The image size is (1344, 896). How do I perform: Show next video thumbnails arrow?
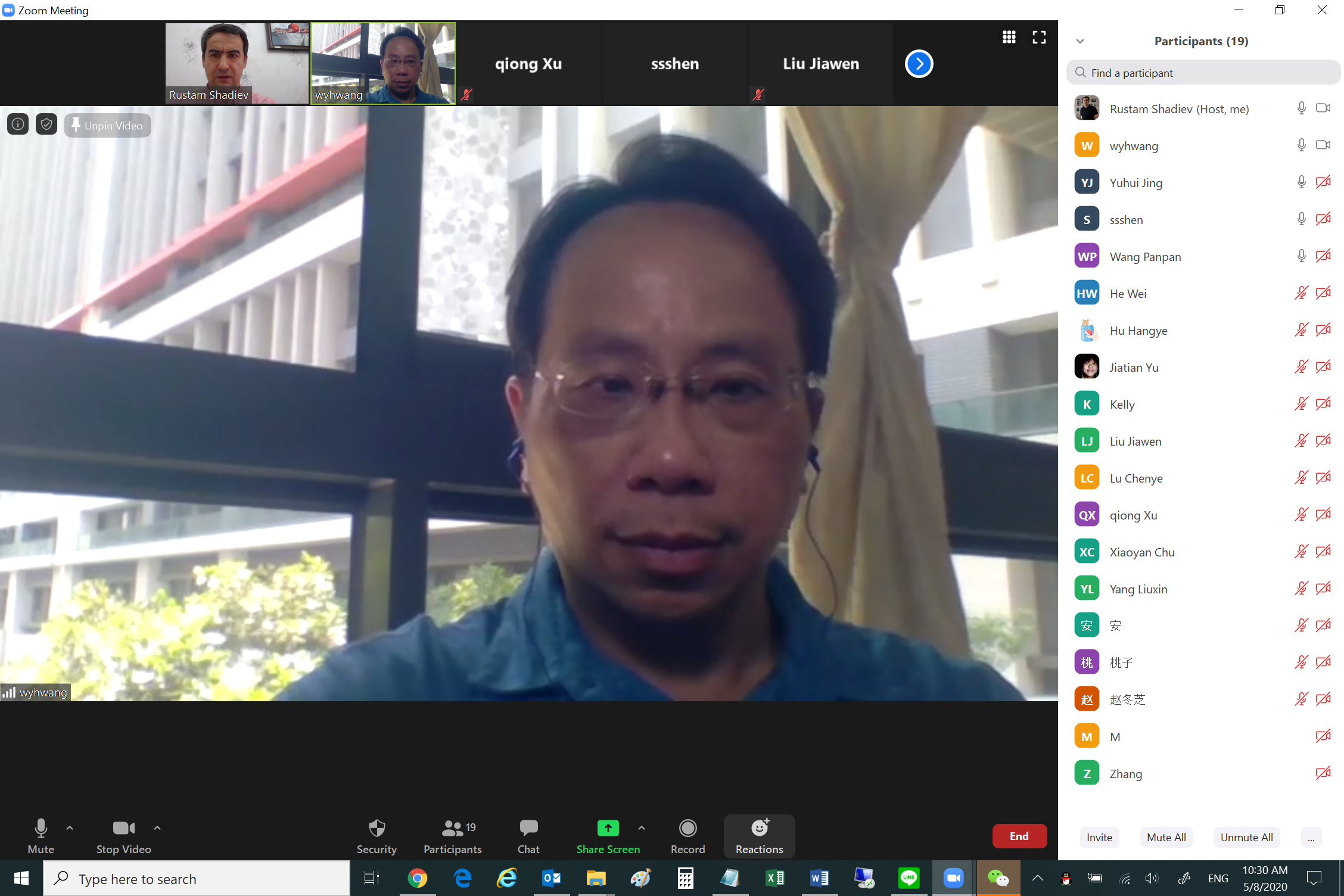coord(919,64)
